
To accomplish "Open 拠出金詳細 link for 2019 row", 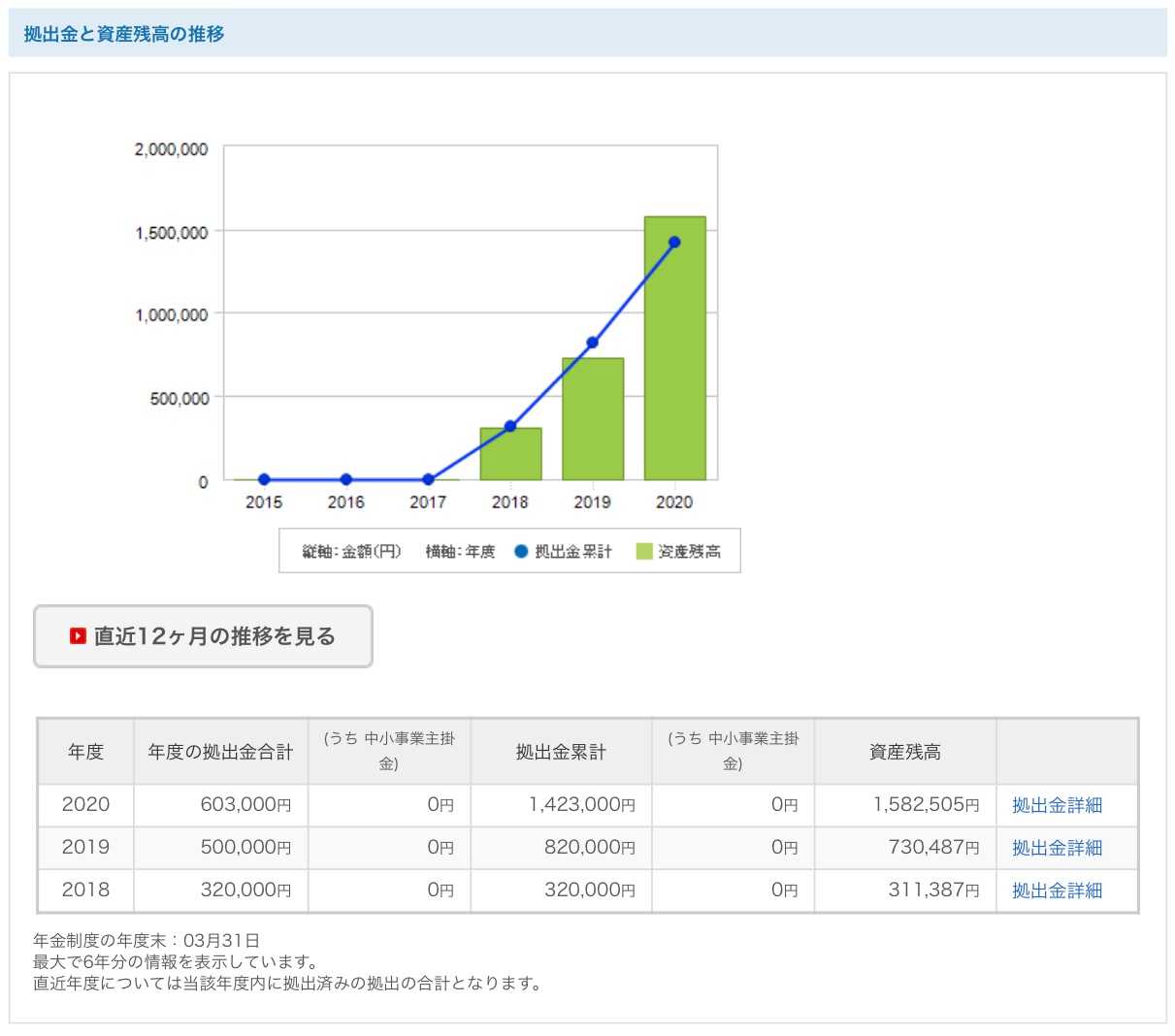I will click(1057, 848).
